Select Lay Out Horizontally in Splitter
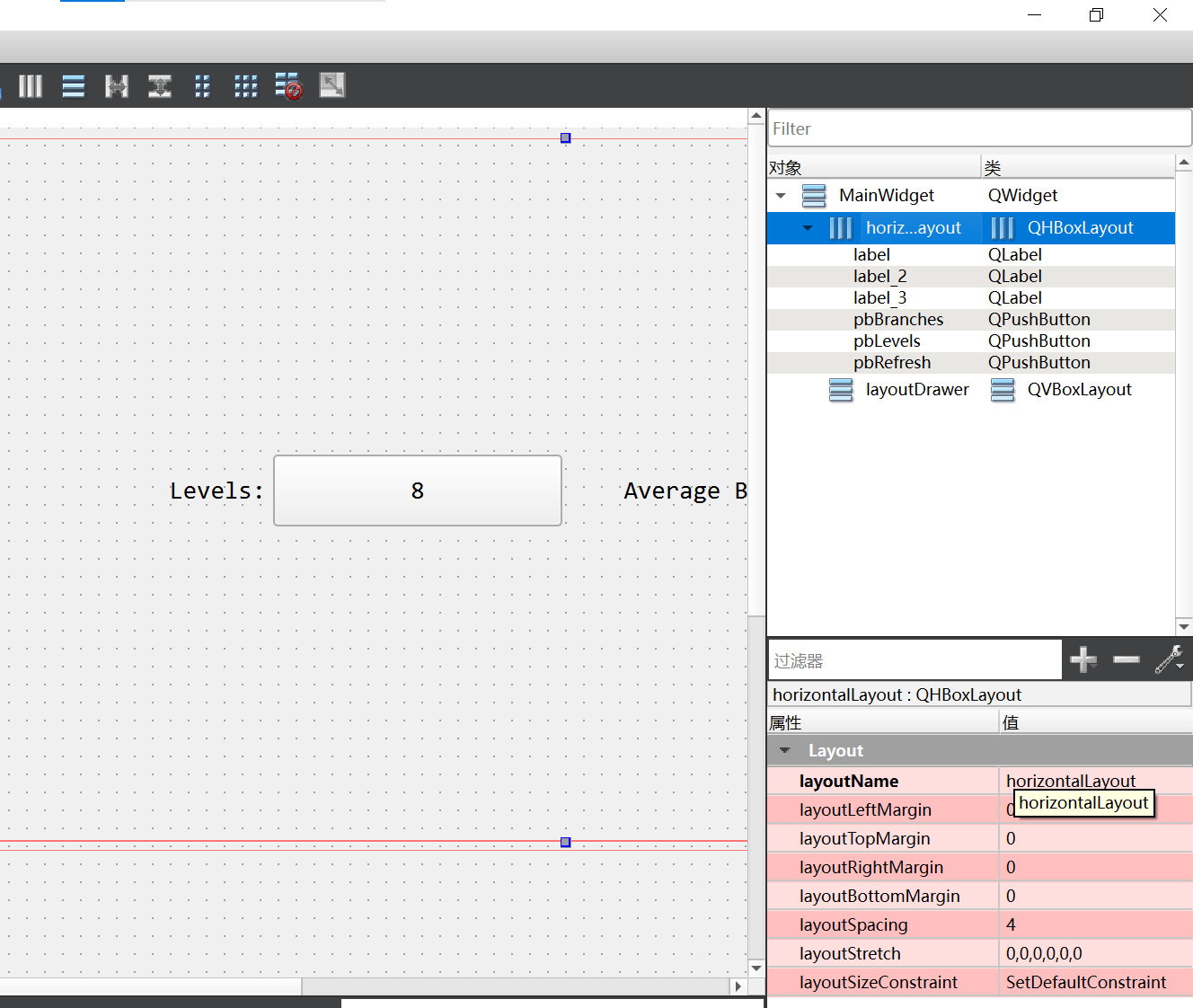Image resolution: width=1193 pixels, height=1008 pixels. click(117, 86)
